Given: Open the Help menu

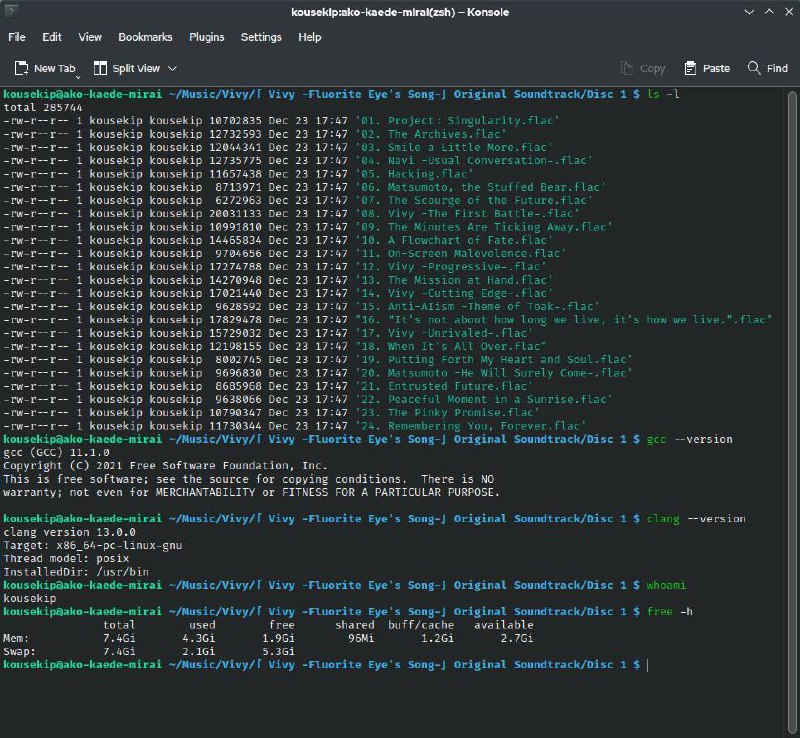Looking at the screenshot, I should tap(310, 37).
